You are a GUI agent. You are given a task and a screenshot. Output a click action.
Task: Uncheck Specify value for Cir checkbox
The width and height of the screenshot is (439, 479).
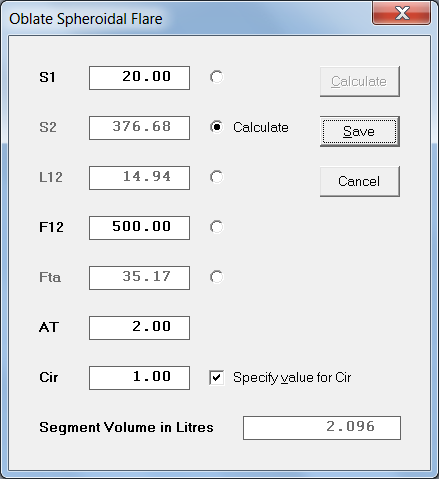click(217, 378)
